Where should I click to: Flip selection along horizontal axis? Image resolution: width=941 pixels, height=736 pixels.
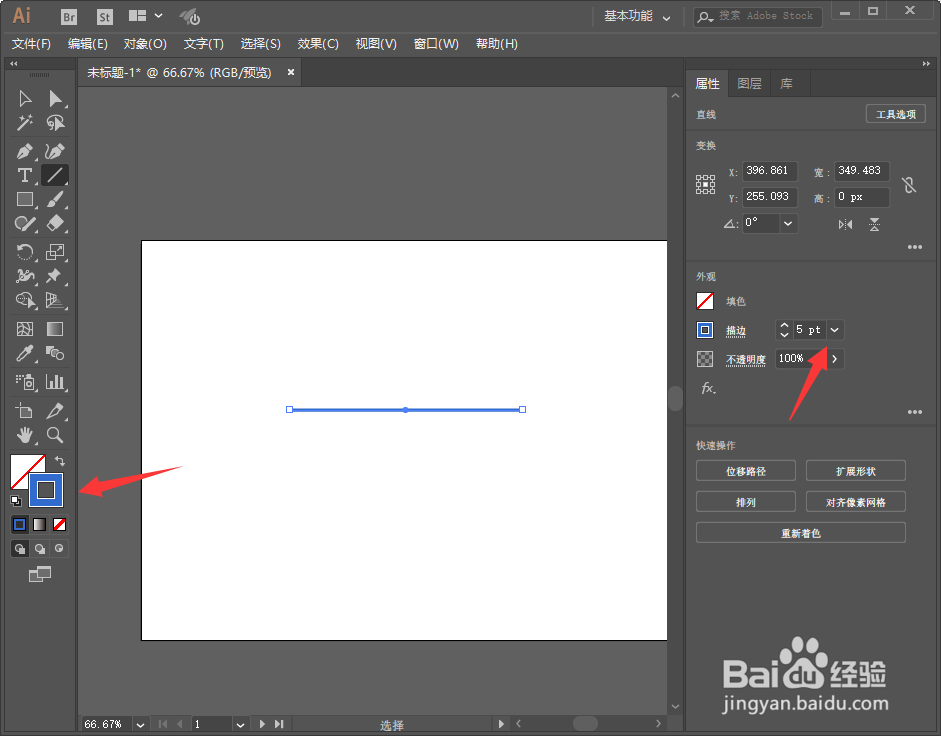(x=845, y=225)
